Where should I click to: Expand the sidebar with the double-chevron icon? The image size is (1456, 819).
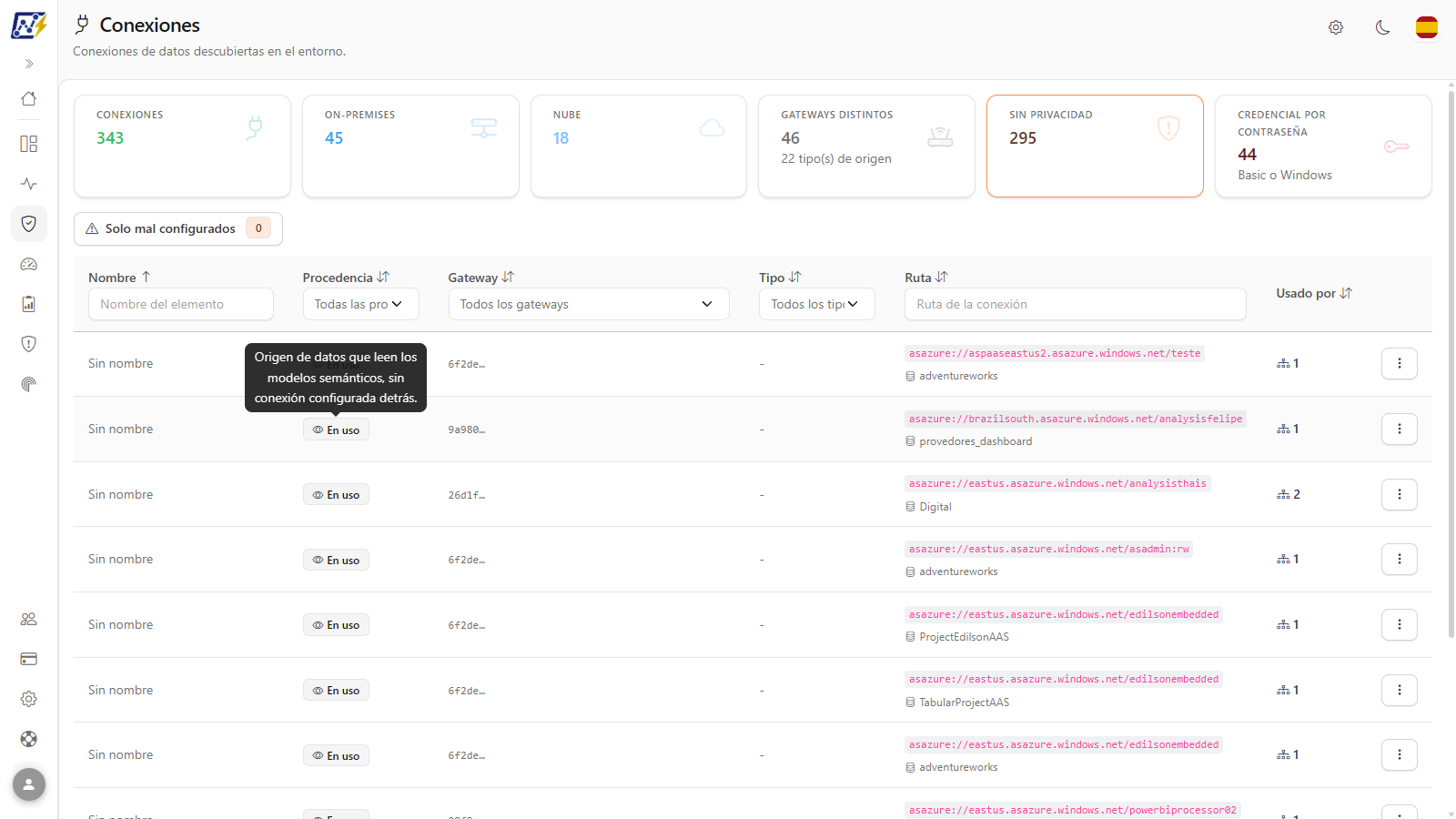29,64
